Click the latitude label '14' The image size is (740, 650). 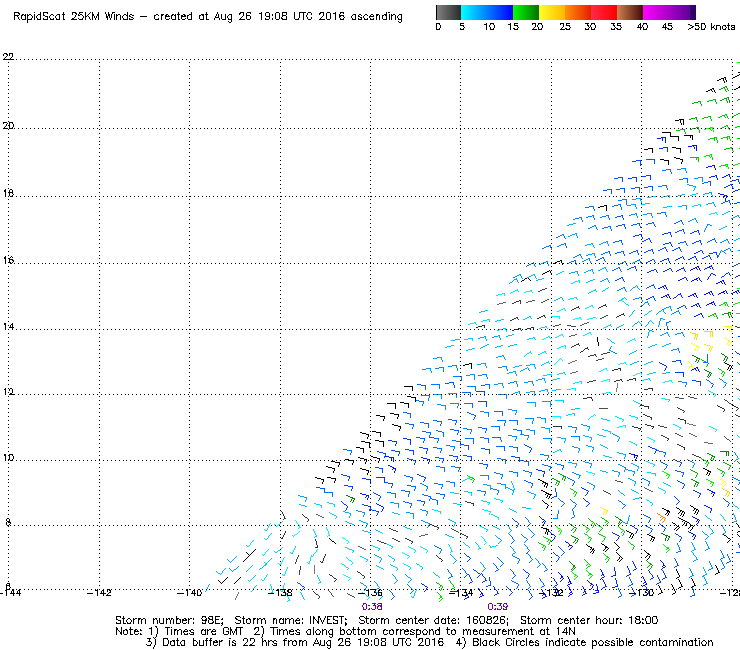8,327
